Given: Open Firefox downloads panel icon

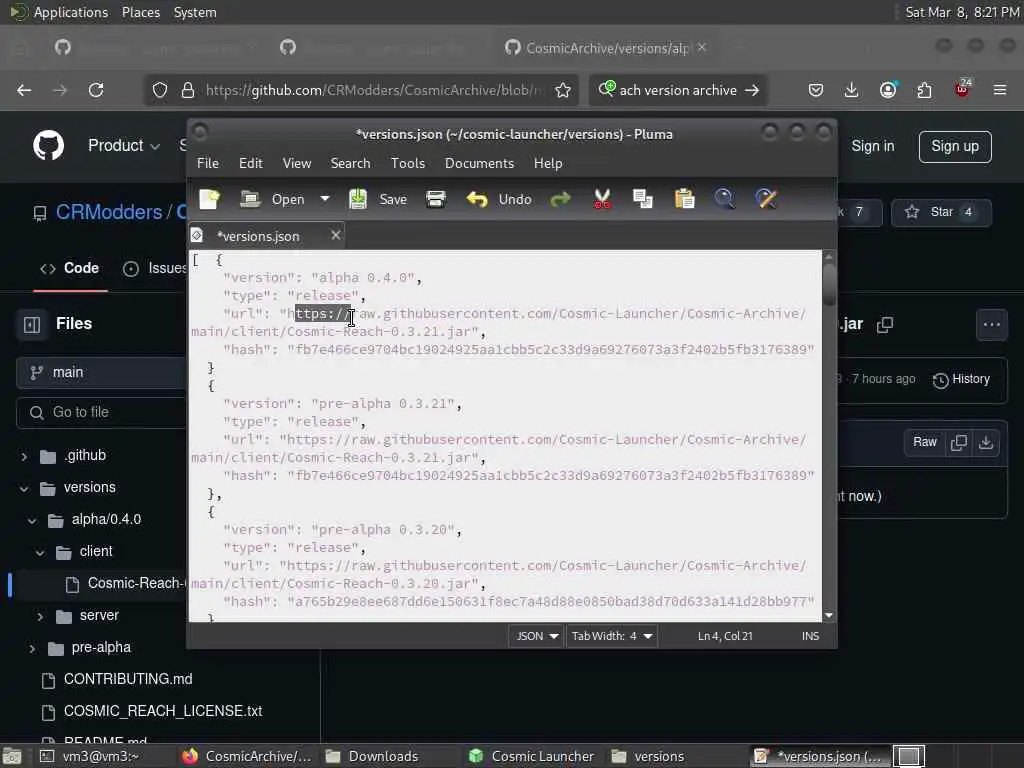Looking at the screenshot, I should (x=851, y=90).
